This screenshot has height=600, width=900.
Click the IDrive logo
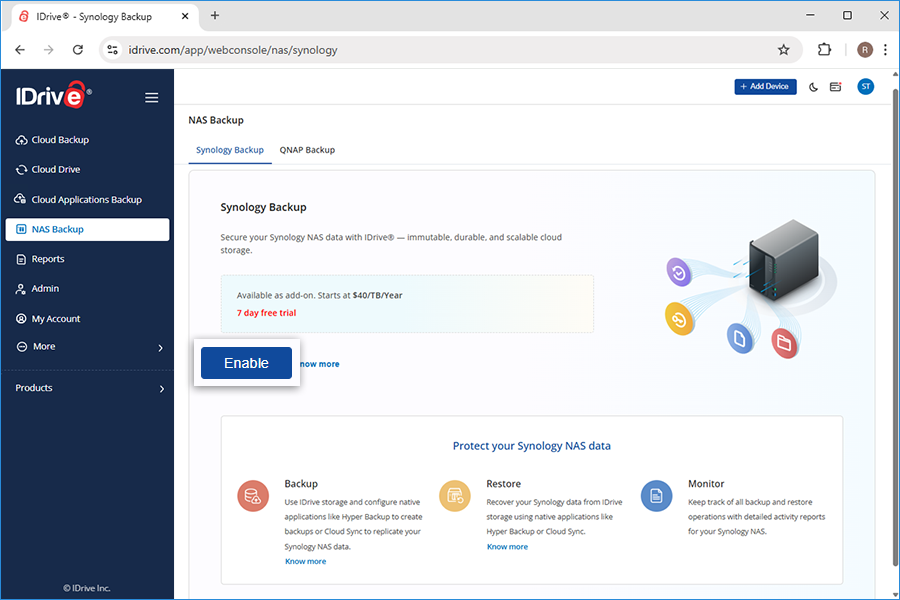(x=53, y=95)
